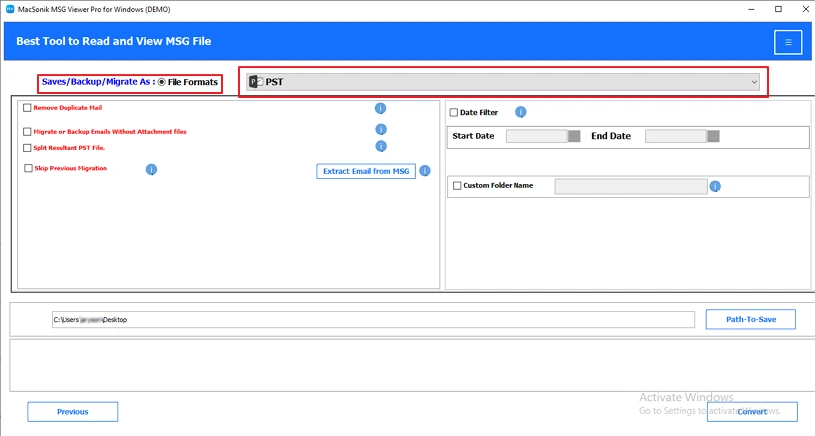The image size is (815, 436).
Task: Show info for Remove Duplicate Mail
Action: coord(380,108)
